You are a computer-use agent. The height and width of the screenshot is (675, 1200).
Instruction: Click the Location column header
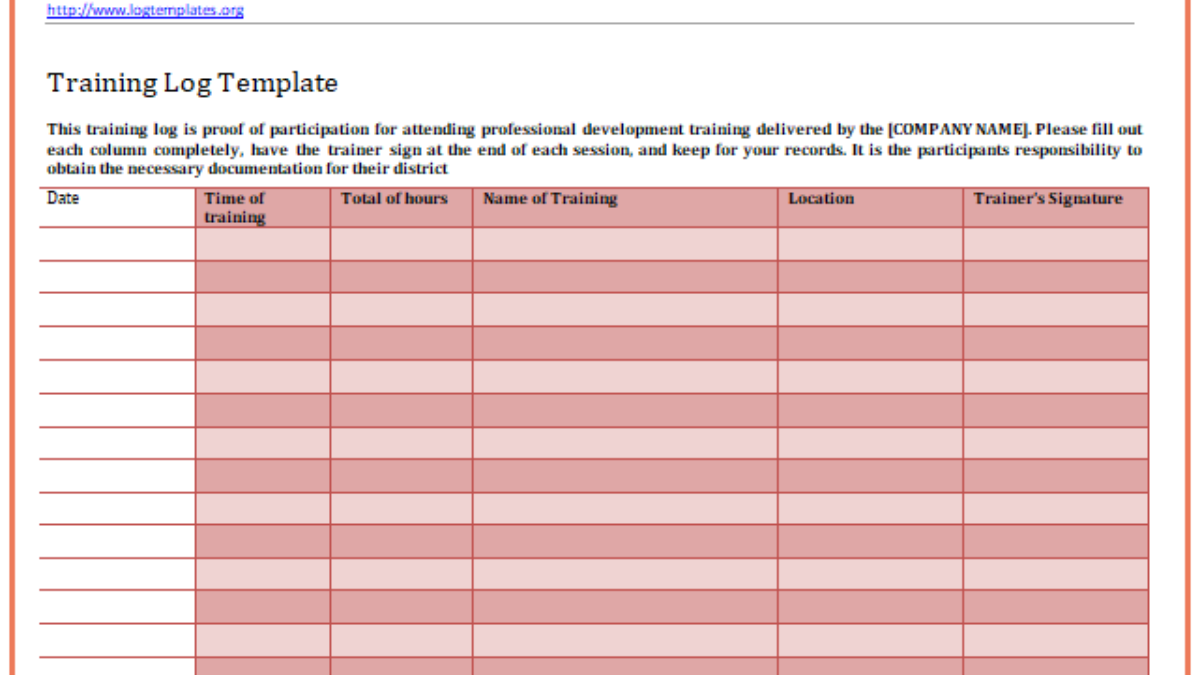[821, 198]
